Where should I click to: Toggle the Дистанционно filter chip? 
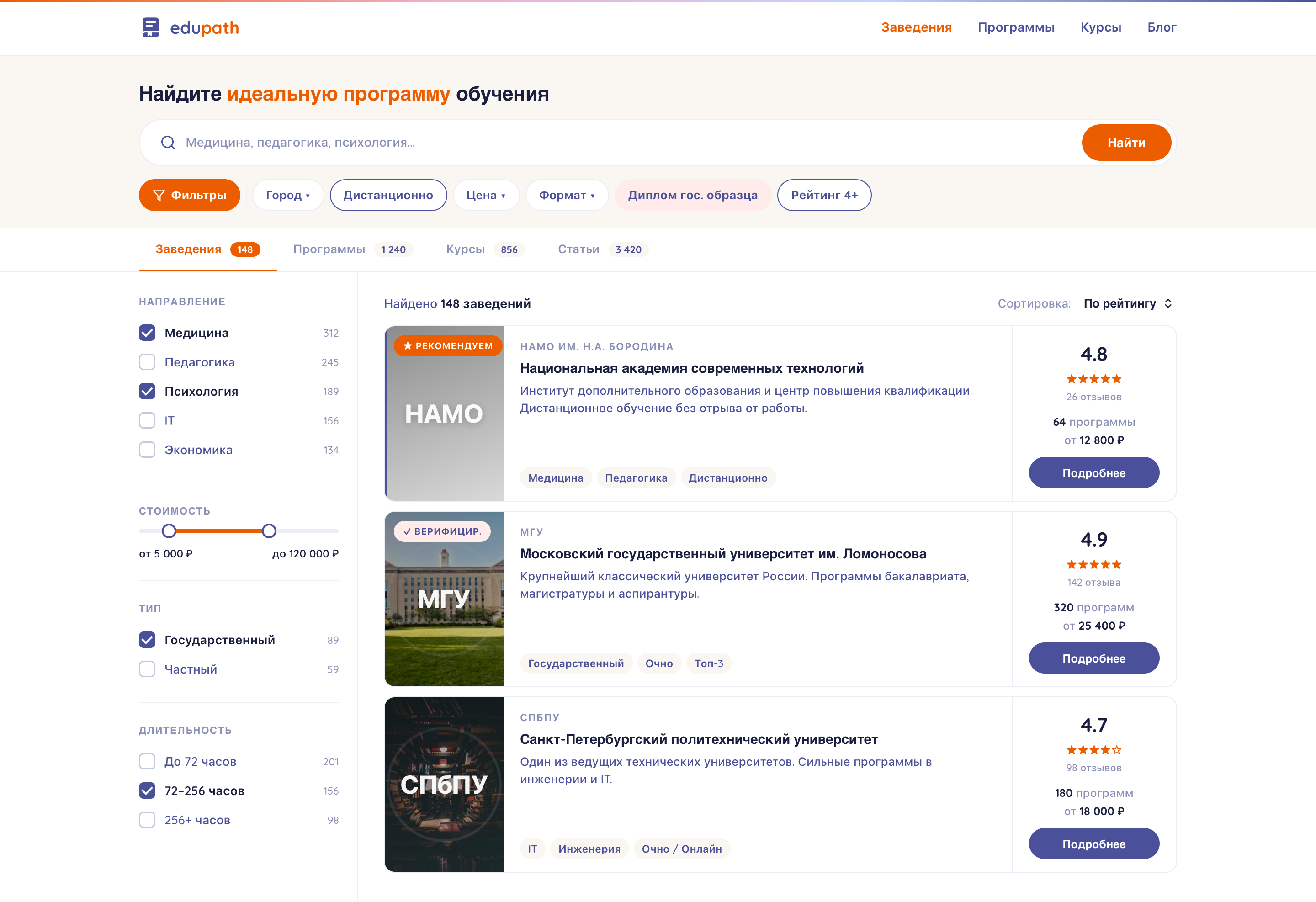pos(388,196)
